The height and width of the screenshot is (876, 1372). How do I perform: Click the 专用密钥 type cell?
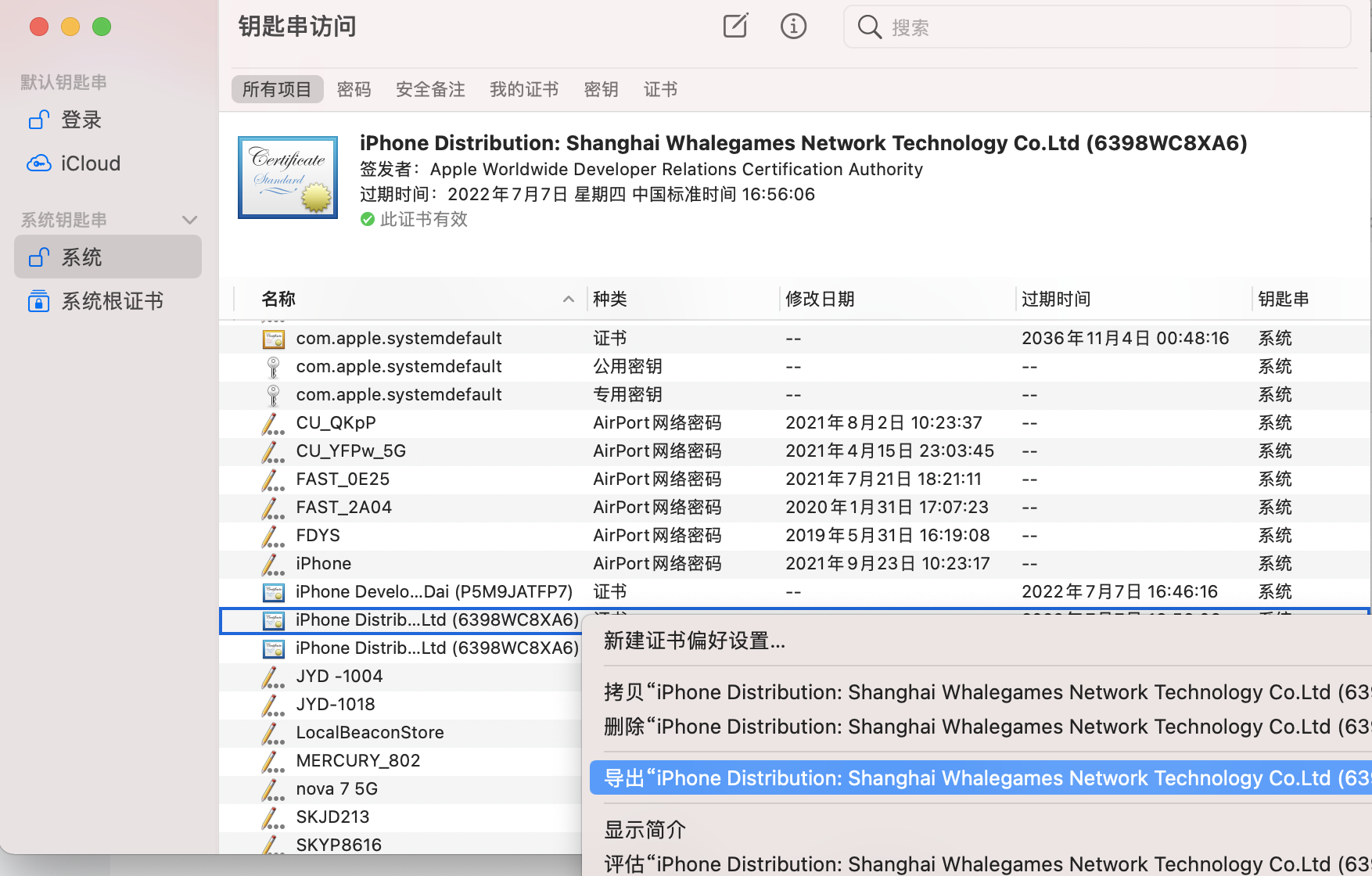click(x=627, y=394)
